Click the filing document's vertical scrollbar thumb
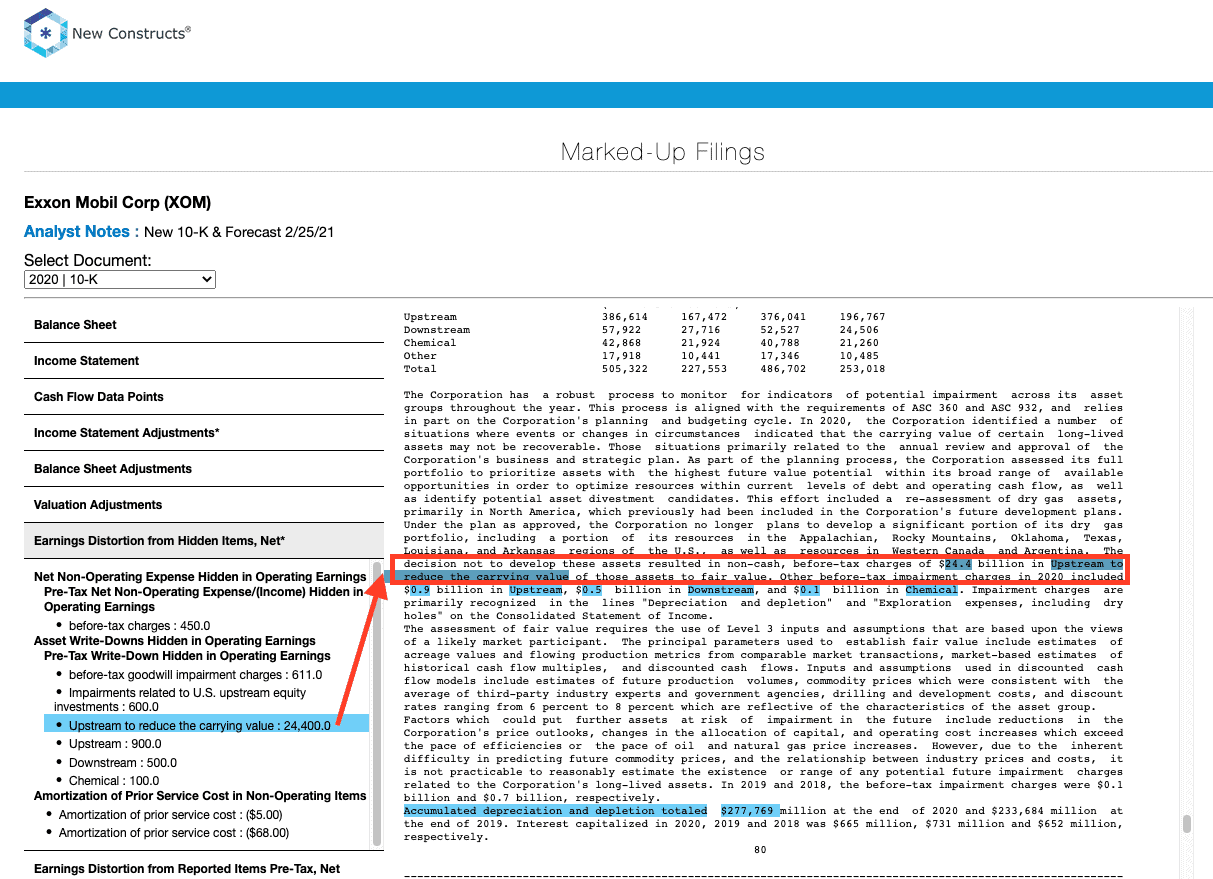The width and height of the screenshot is (1213, 879). [x=1187, y=824]
